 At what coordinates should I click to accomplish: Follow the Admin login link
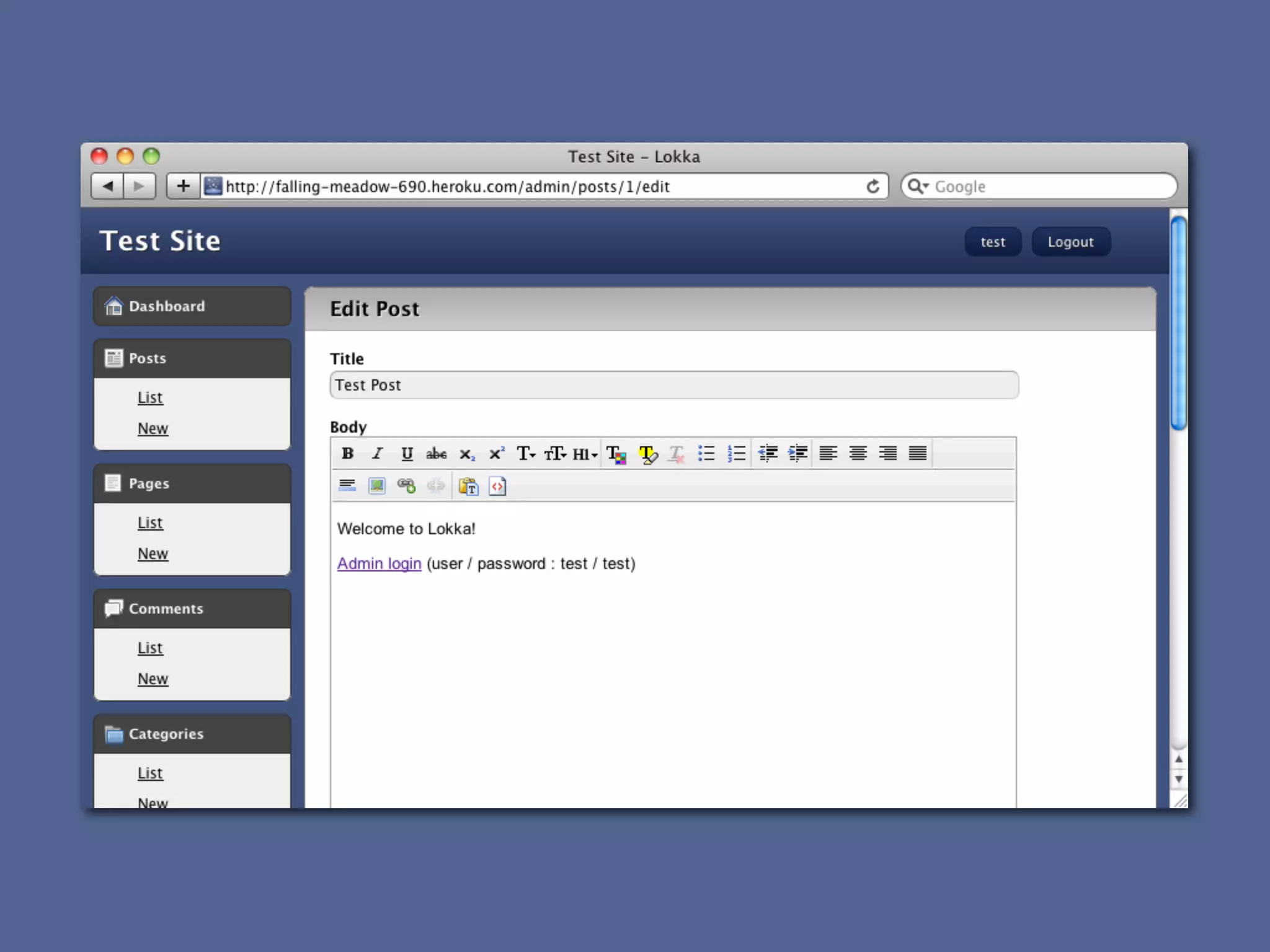[379, 563]
